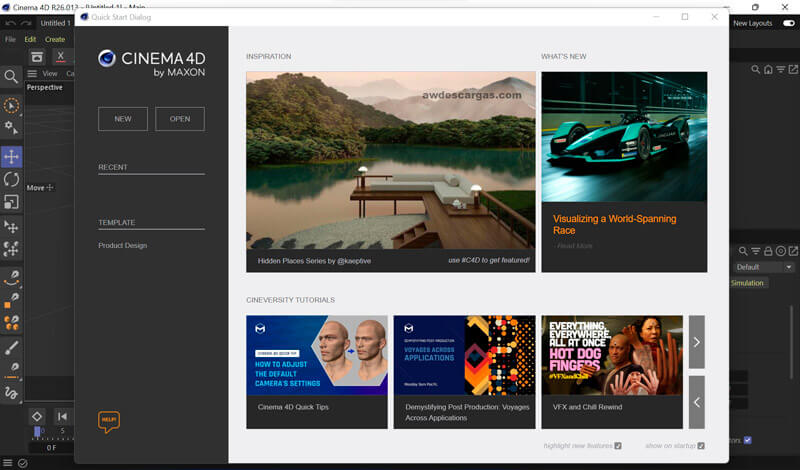
Task: Click the undo arrow
Action: click(x=10, y=23)
